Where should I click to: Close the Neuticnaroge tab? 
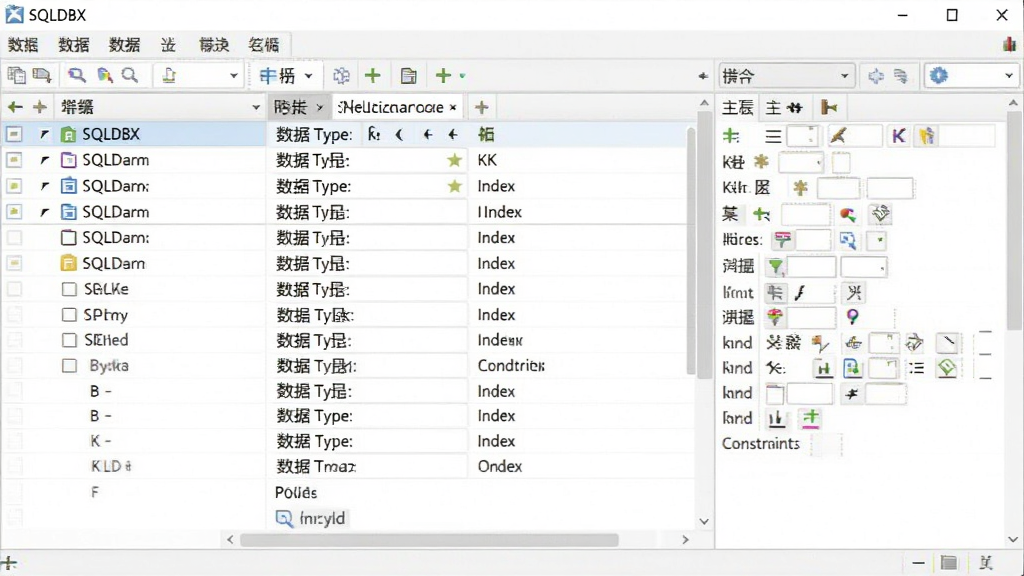(453, 107)
